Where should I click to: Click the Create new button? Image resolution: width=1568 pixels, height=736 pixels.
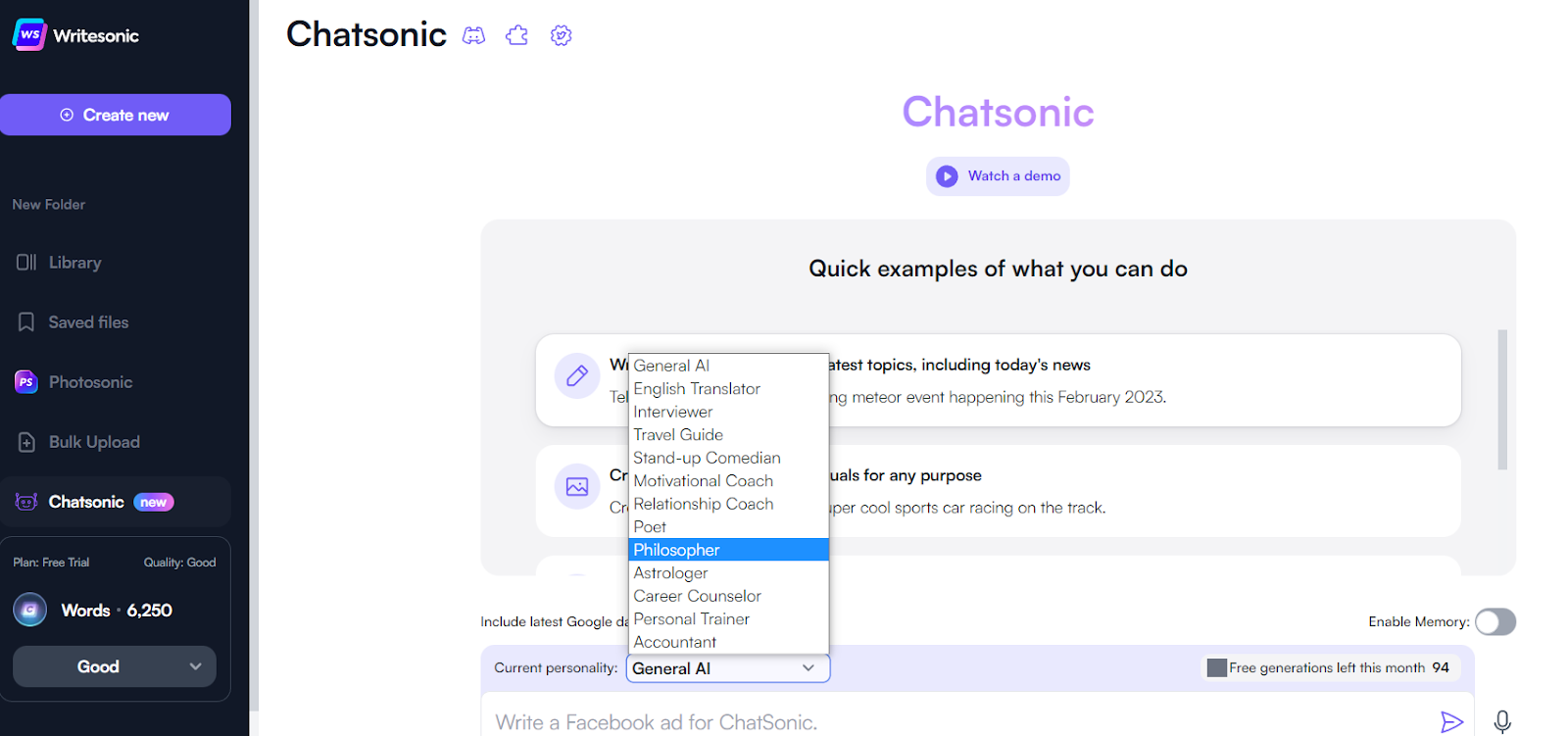pos(116,115)
